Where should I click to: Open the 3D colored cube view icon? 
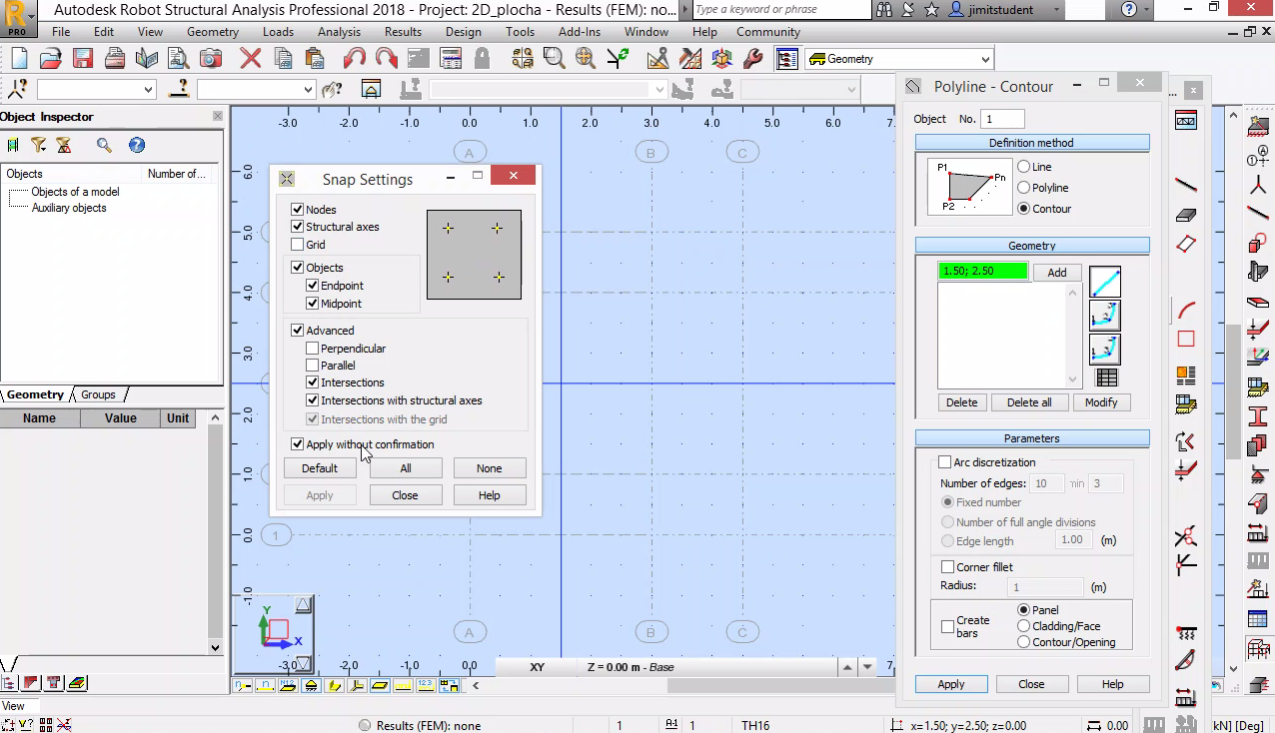(722, 58)
